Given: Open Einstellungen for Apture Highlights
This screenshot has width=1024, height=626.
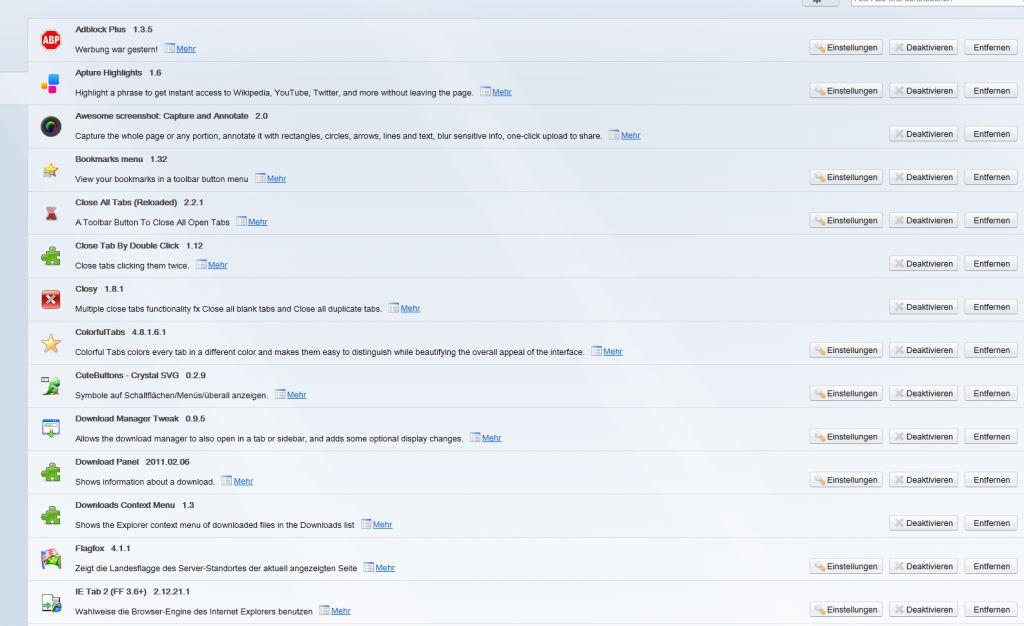Looking at the screenshot, I should 846,91.
